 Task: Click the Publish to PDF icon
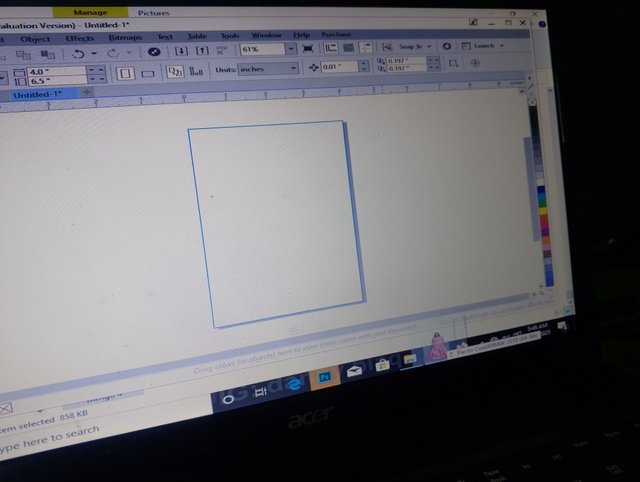222,50
